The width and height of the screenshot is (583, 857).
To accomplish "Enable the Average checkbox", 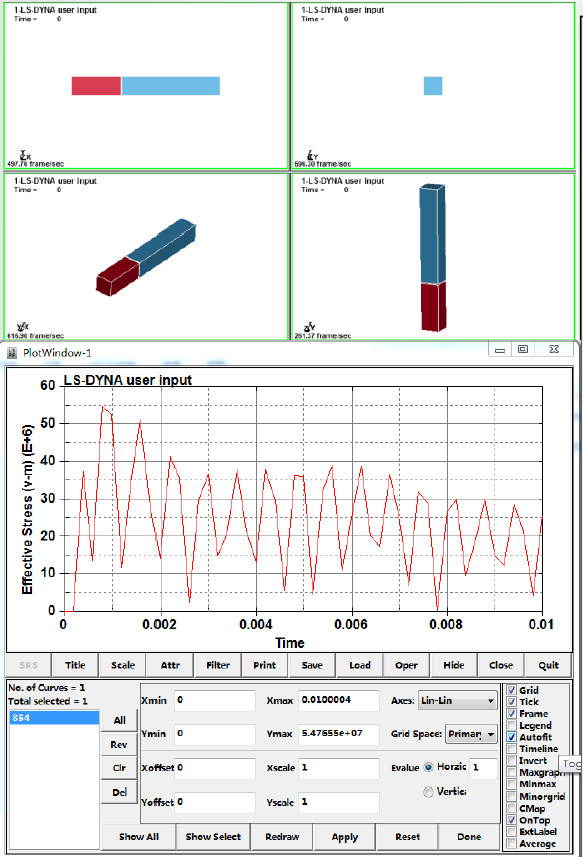I will (x=511, y=843).
